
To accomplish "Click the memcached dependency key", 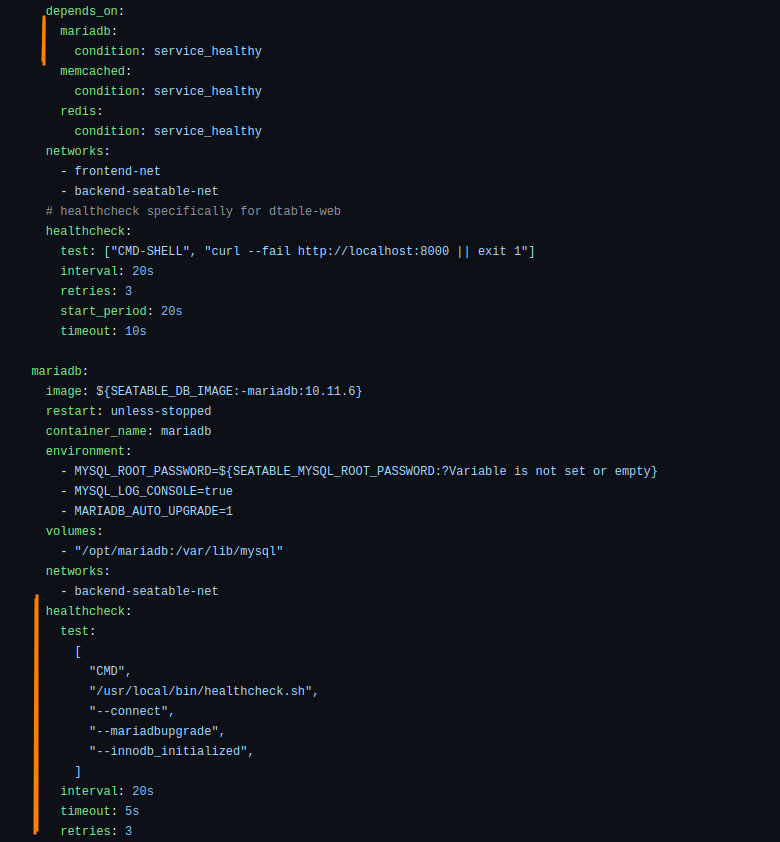I will pyautogui.click(x=92, y=71).
